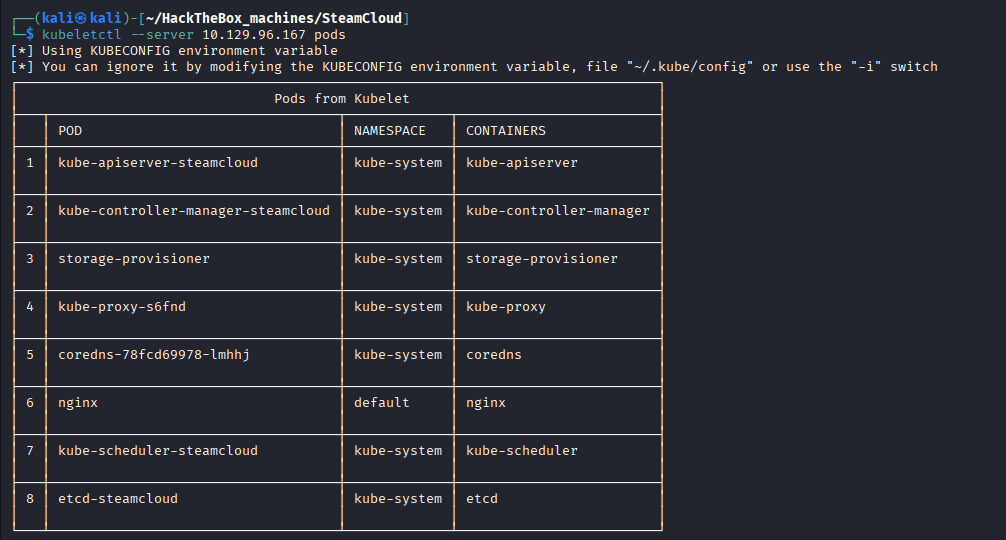Select the kube-proxy-s6fnd pod text
Viewport: 1006px width, 540px height.
pos(122,307)
